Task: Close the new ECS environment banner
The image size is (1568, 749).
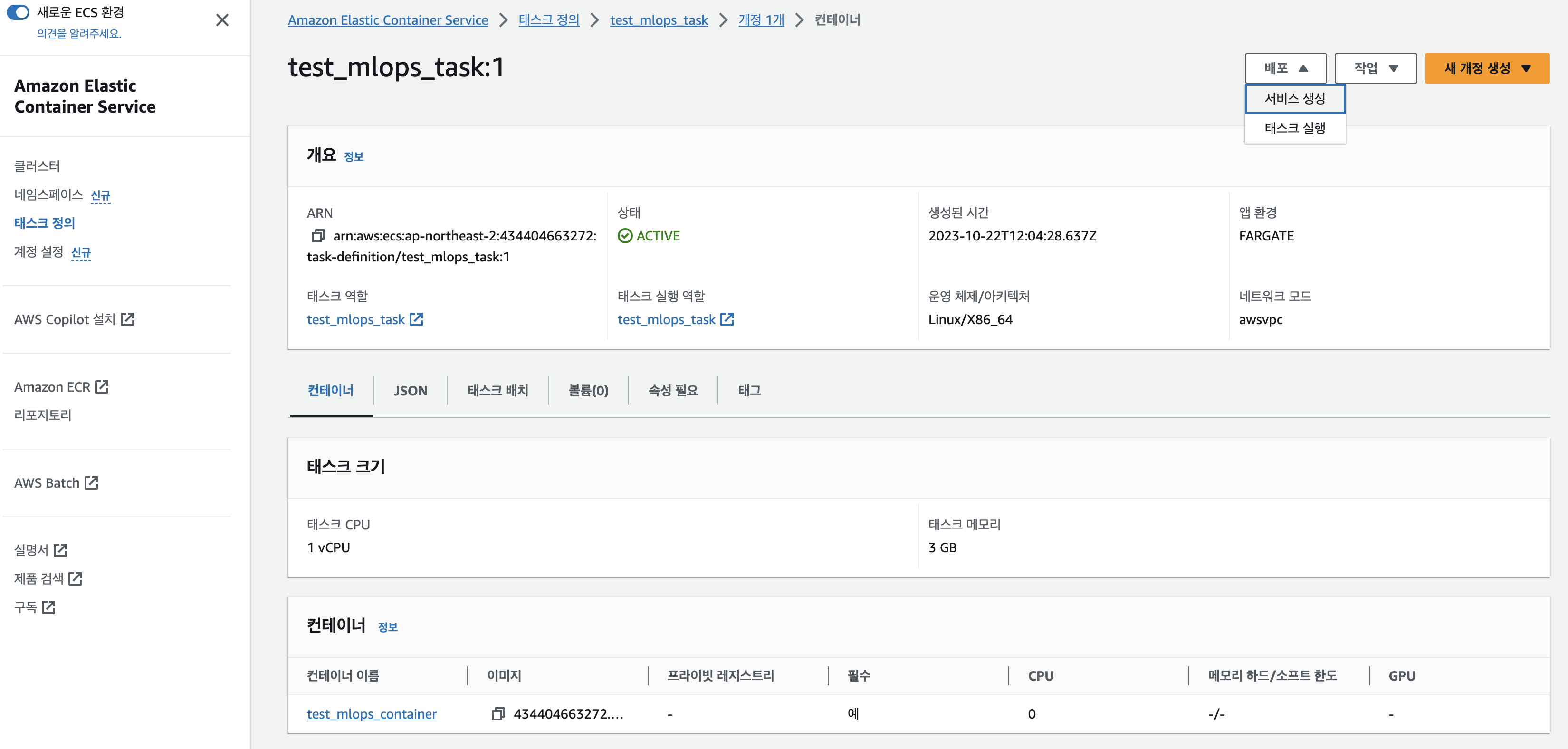Action: [222, 20]
